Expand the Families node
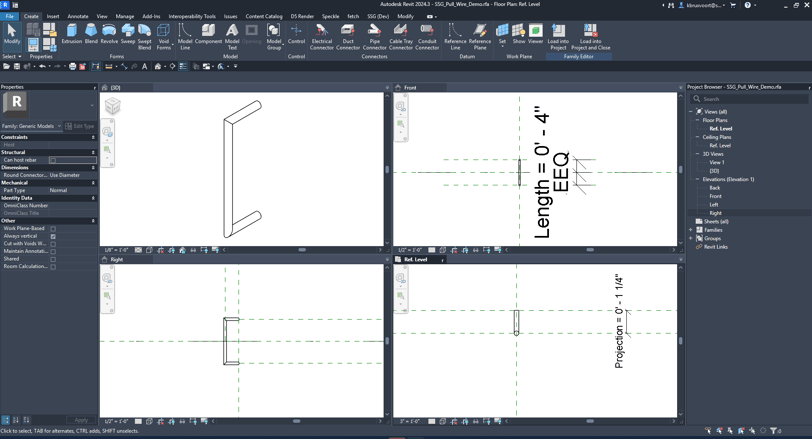The width and height of the screenshot is (812, 439). click(691, 230)
